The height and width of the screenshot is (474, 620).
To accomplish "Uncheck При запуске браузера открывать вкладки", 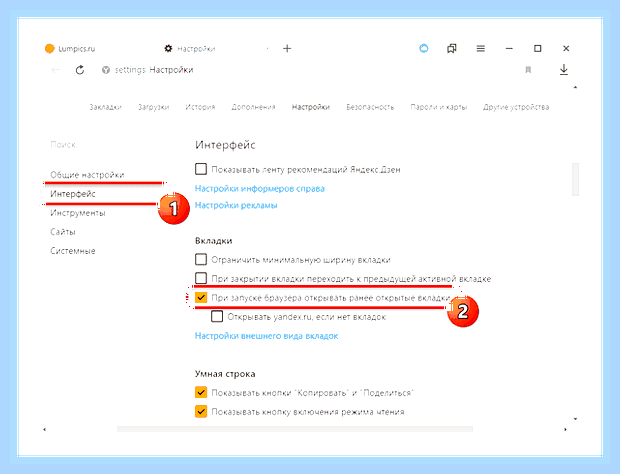I will 201,297.
